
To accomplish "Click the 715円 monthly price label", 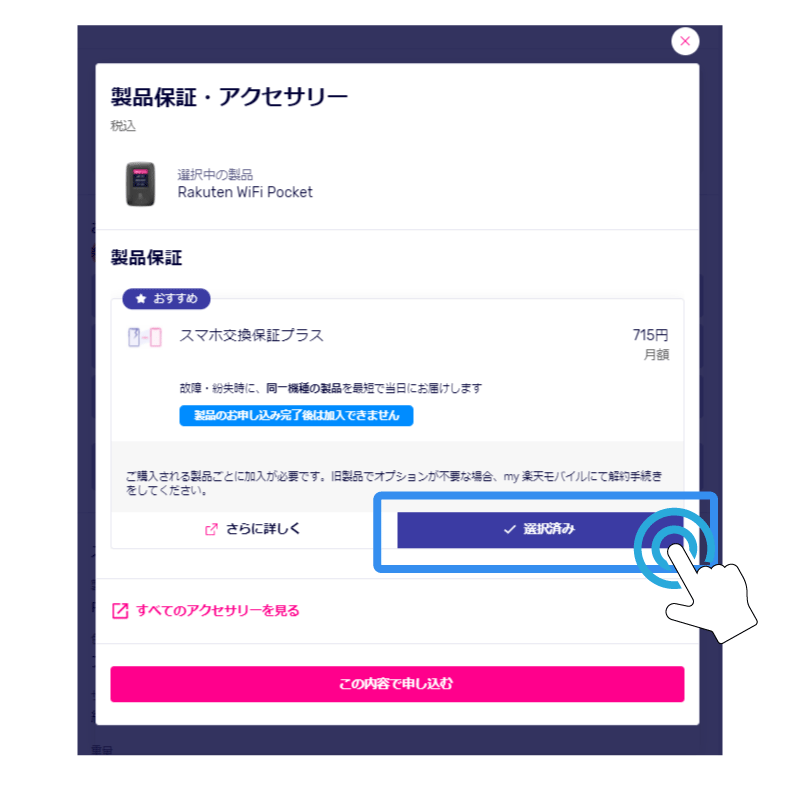I will tap(651, 335).
